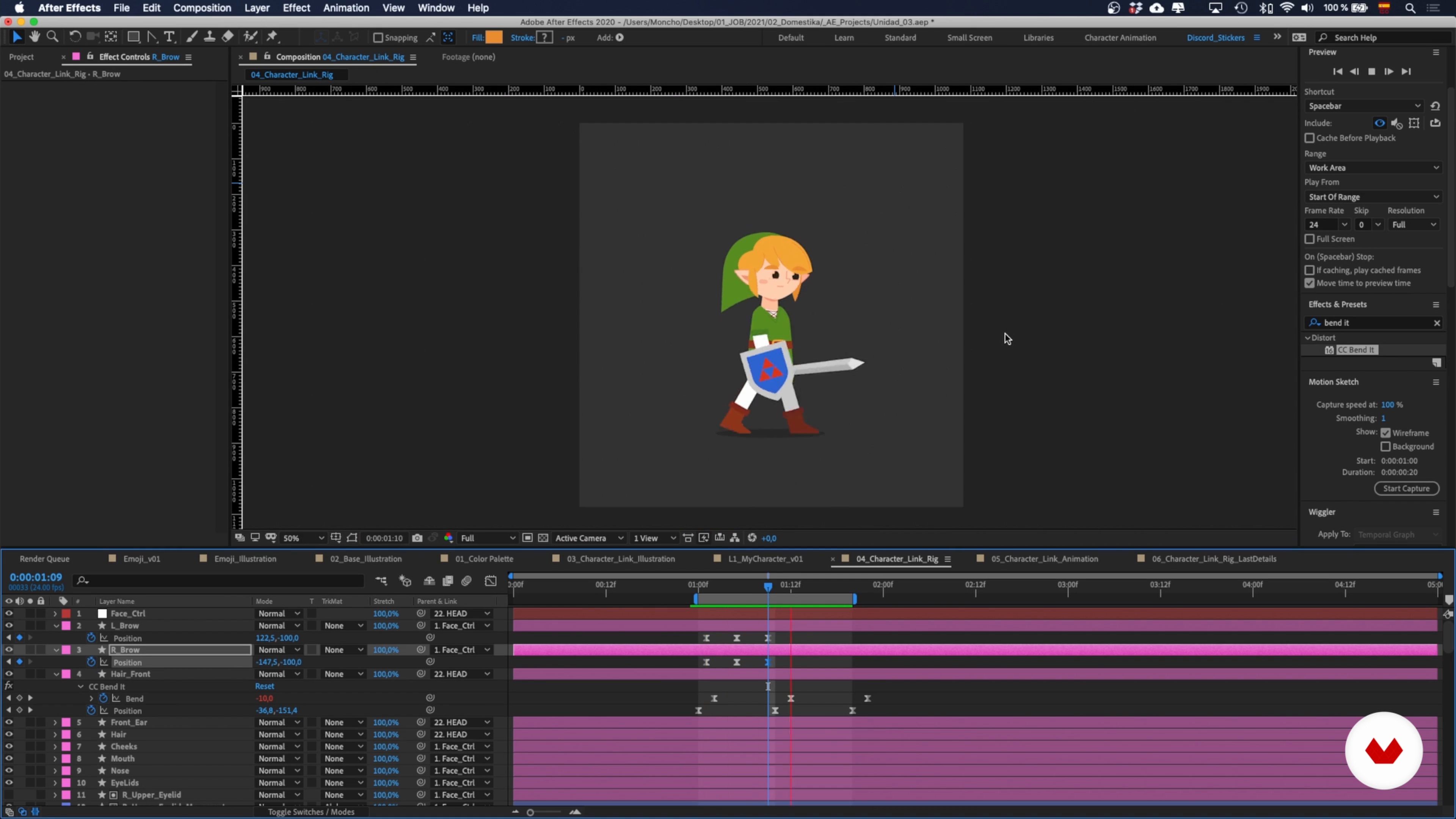Select the Rectangle shape tool
This screenshot has height=819, width=1456.
[x=133, y=37]
